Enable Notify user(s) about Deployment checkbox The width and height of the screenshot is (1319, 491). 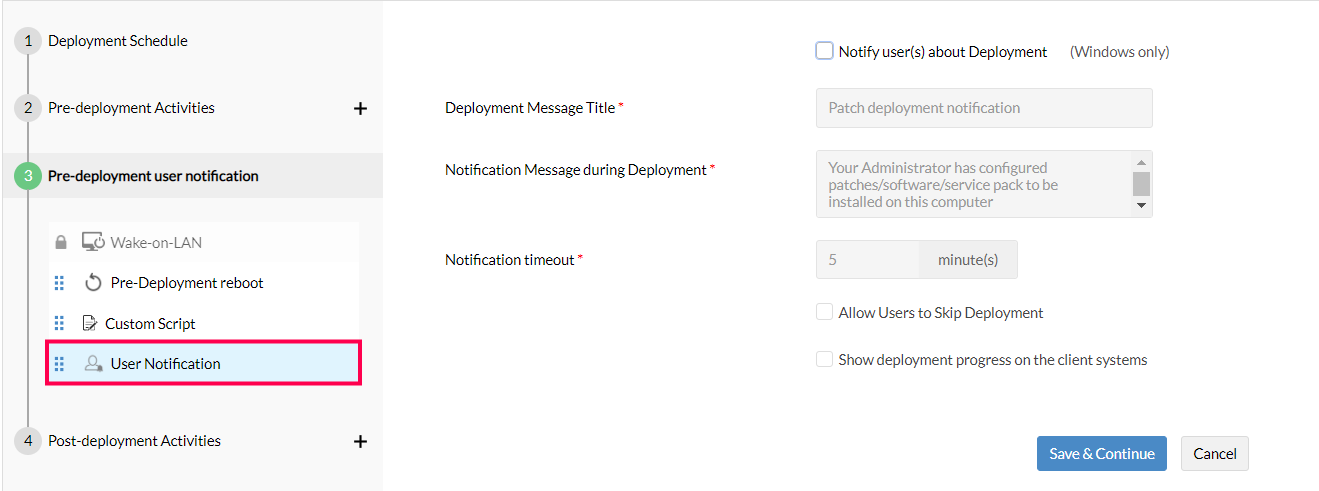click(824, 51)
